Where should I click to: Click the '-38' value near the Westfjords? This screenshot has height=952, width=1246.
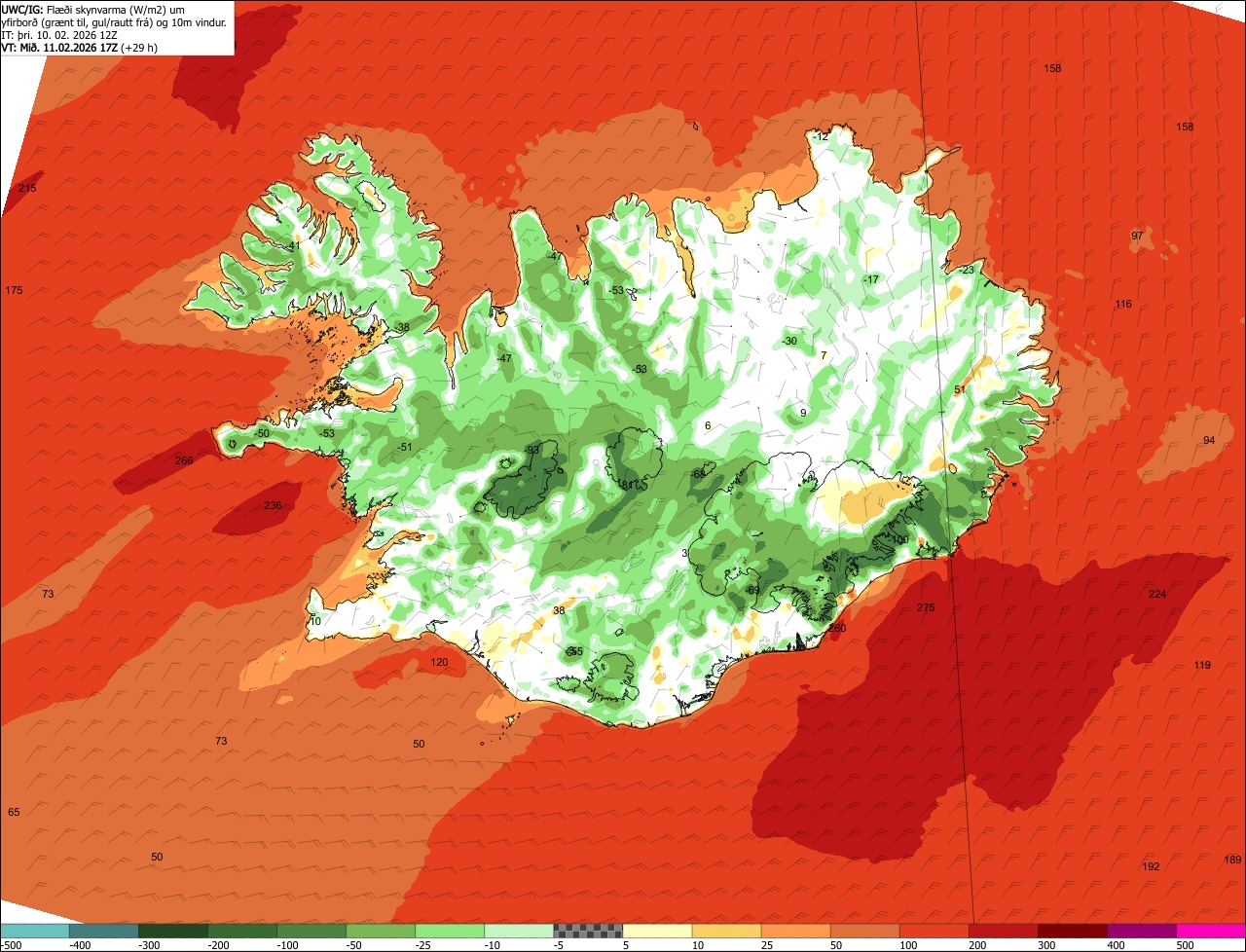point(402,327)
